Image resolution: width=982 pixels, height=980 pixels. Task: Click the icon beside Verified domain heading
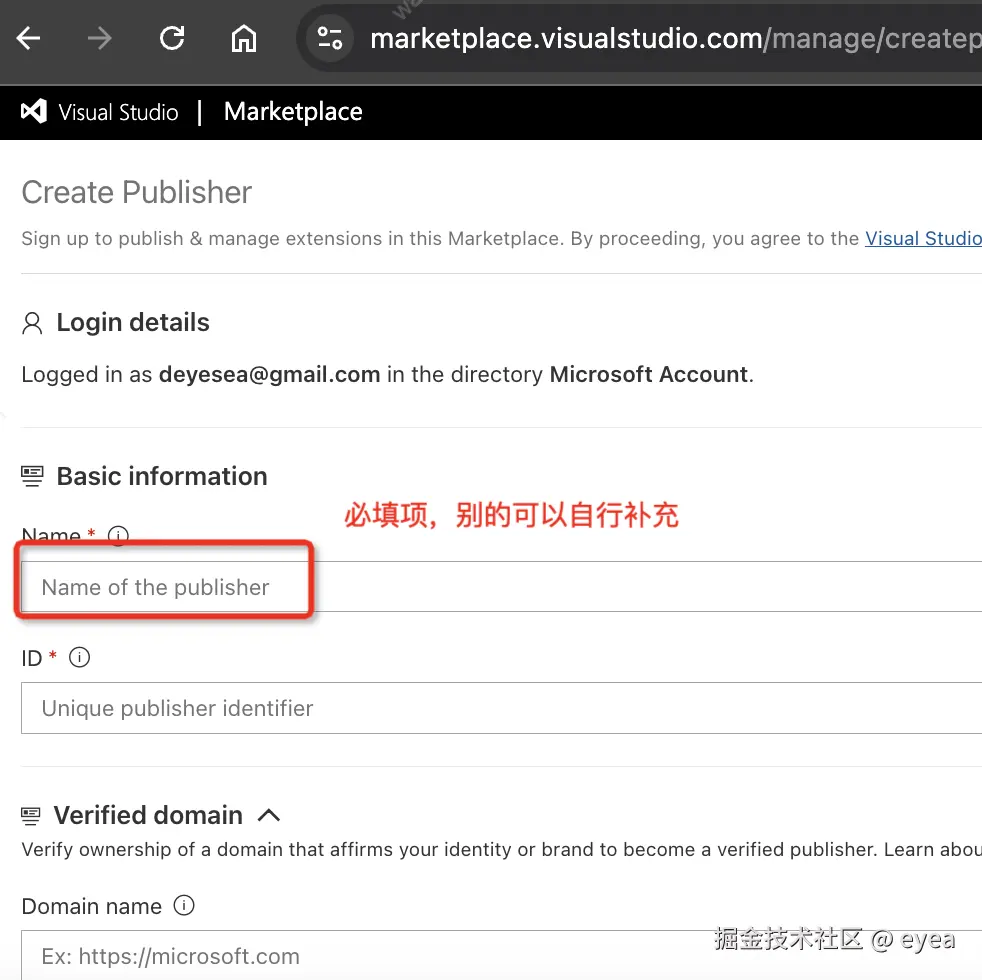tap(32, 814)
